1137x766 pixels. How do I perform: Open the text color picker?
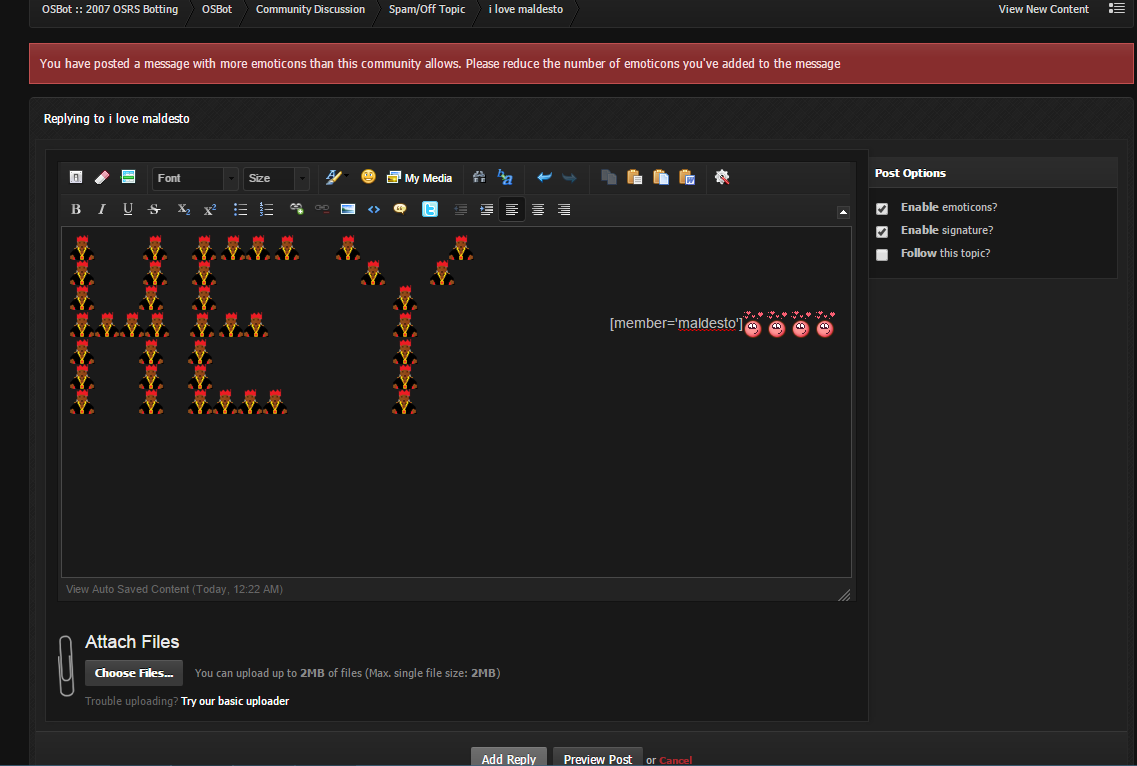pyautogui.click(x=336, y=177)
